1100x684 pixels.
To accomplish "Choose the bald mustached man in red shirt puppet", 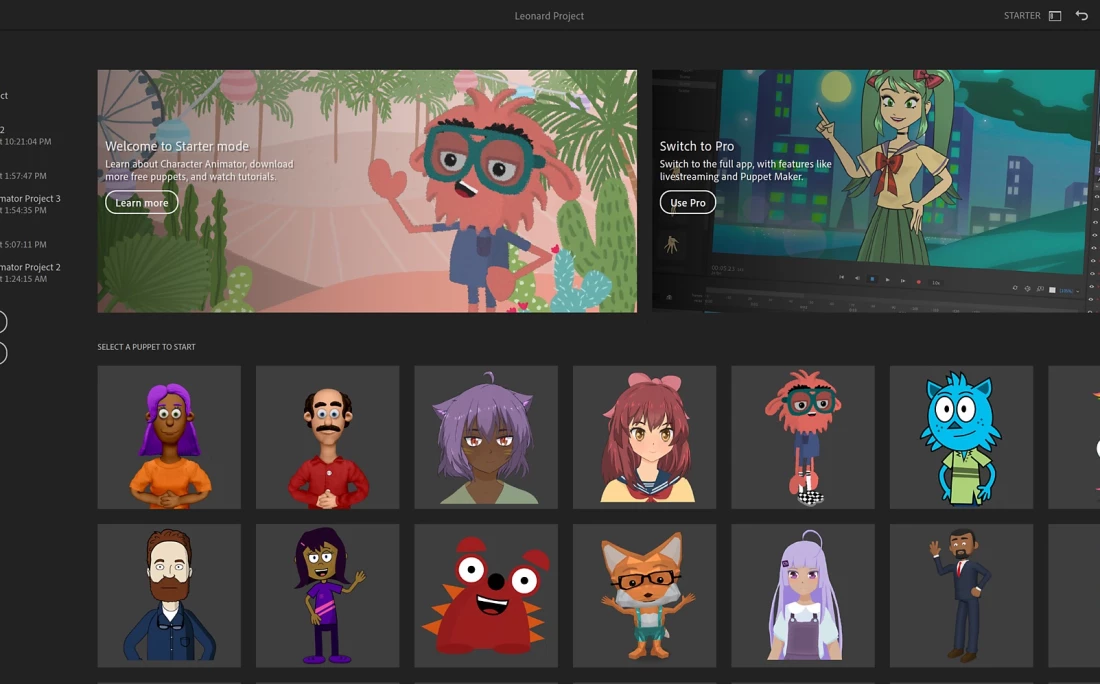I will [x=327, y=437].
